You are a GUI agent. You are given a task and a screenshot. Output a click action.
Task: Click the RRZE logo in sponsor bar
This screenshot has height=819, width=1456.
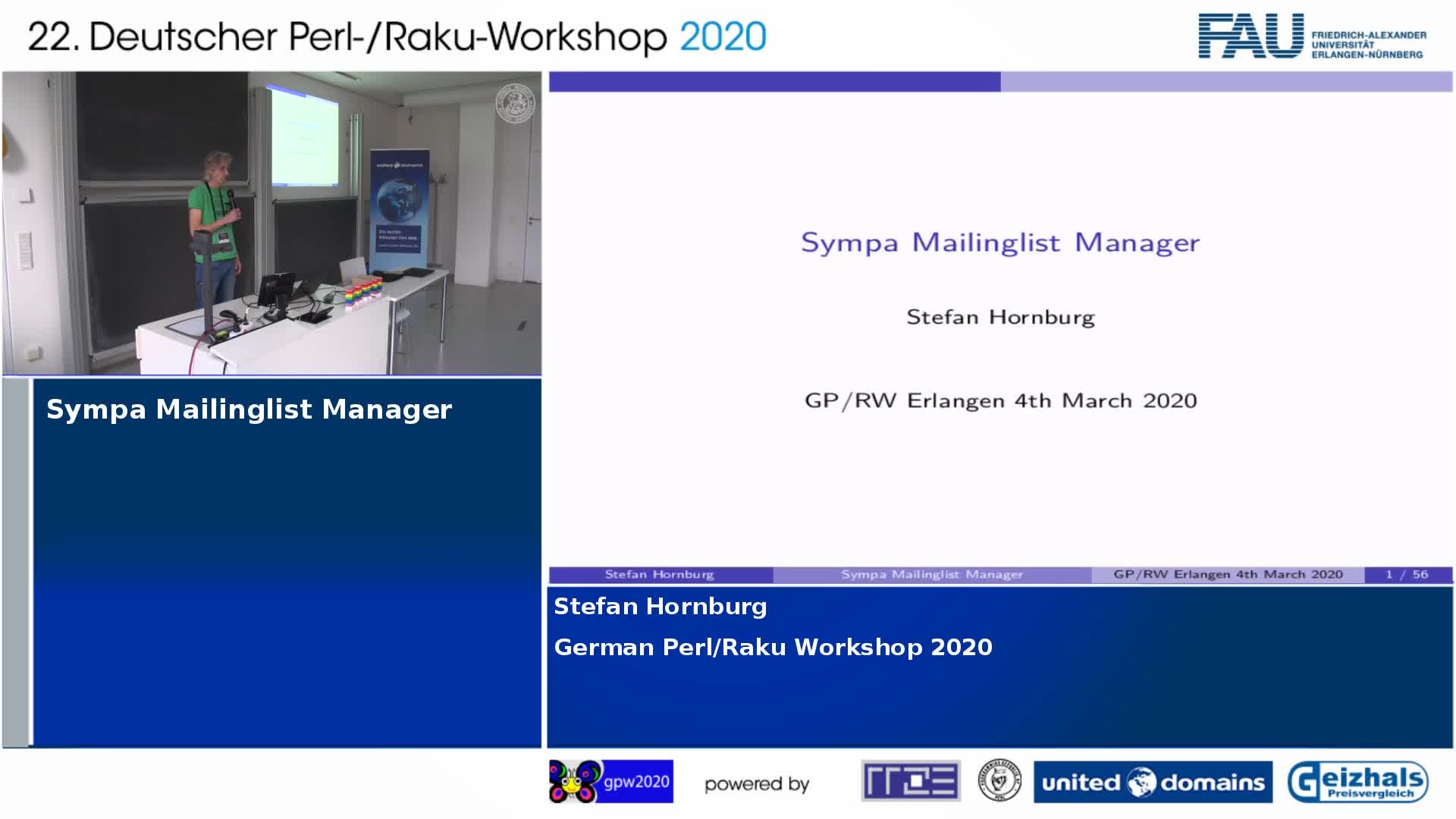911,781
